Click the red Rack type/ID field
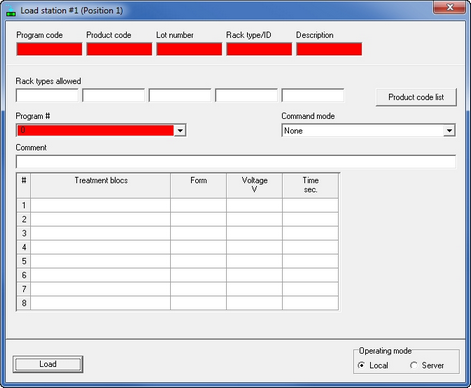 click(259, 49)
